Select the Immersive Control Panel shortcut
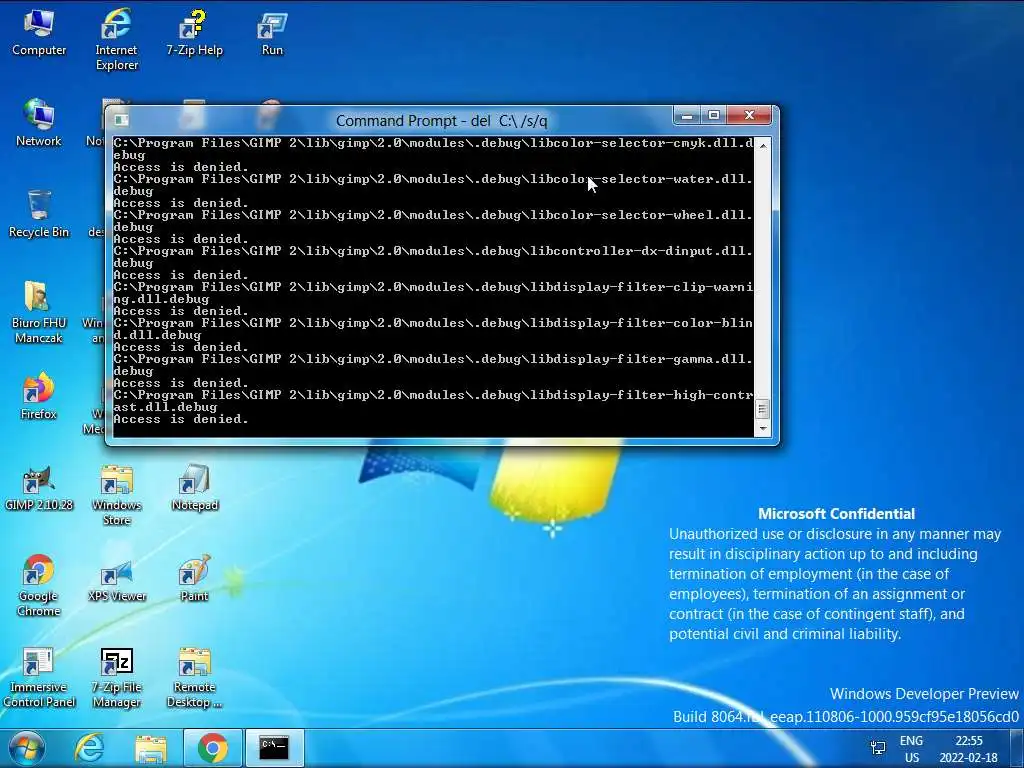Viewport: 1024px width, 768px height. pyautogui.click(x=39, y=677)
